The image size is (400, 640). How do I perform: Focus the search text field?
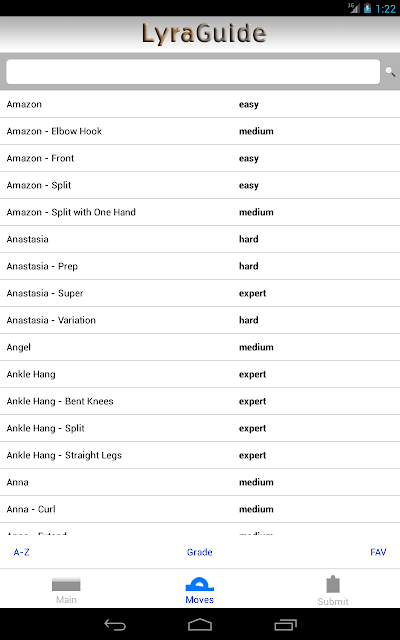[193, 72]
